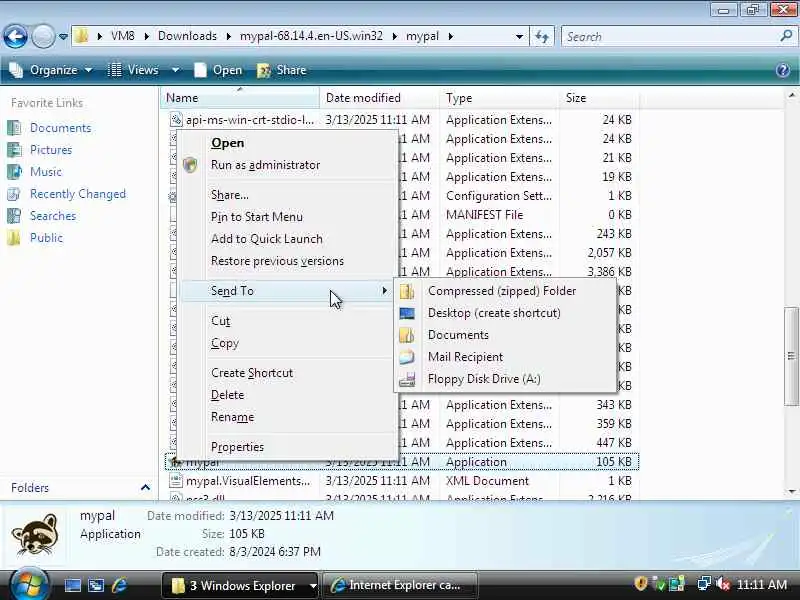Image resolution: width=800 pixels, height=600 pixels.
Task: Open the 3 Windows Explorer taskbar group
Action: (x=240, y=585)
